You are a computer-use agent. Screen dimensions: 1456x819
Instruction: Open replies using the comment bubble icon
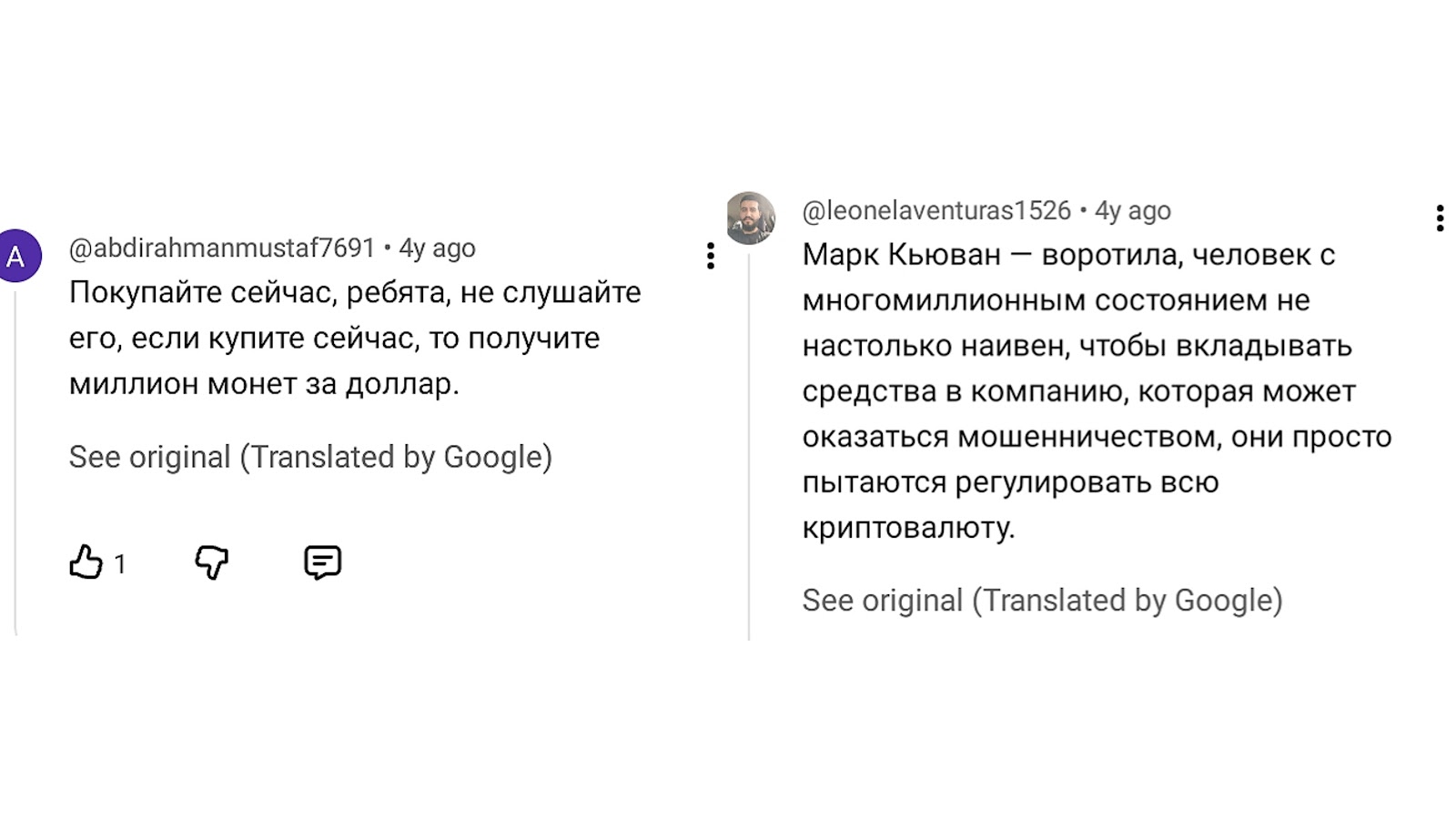coord(322,562)
